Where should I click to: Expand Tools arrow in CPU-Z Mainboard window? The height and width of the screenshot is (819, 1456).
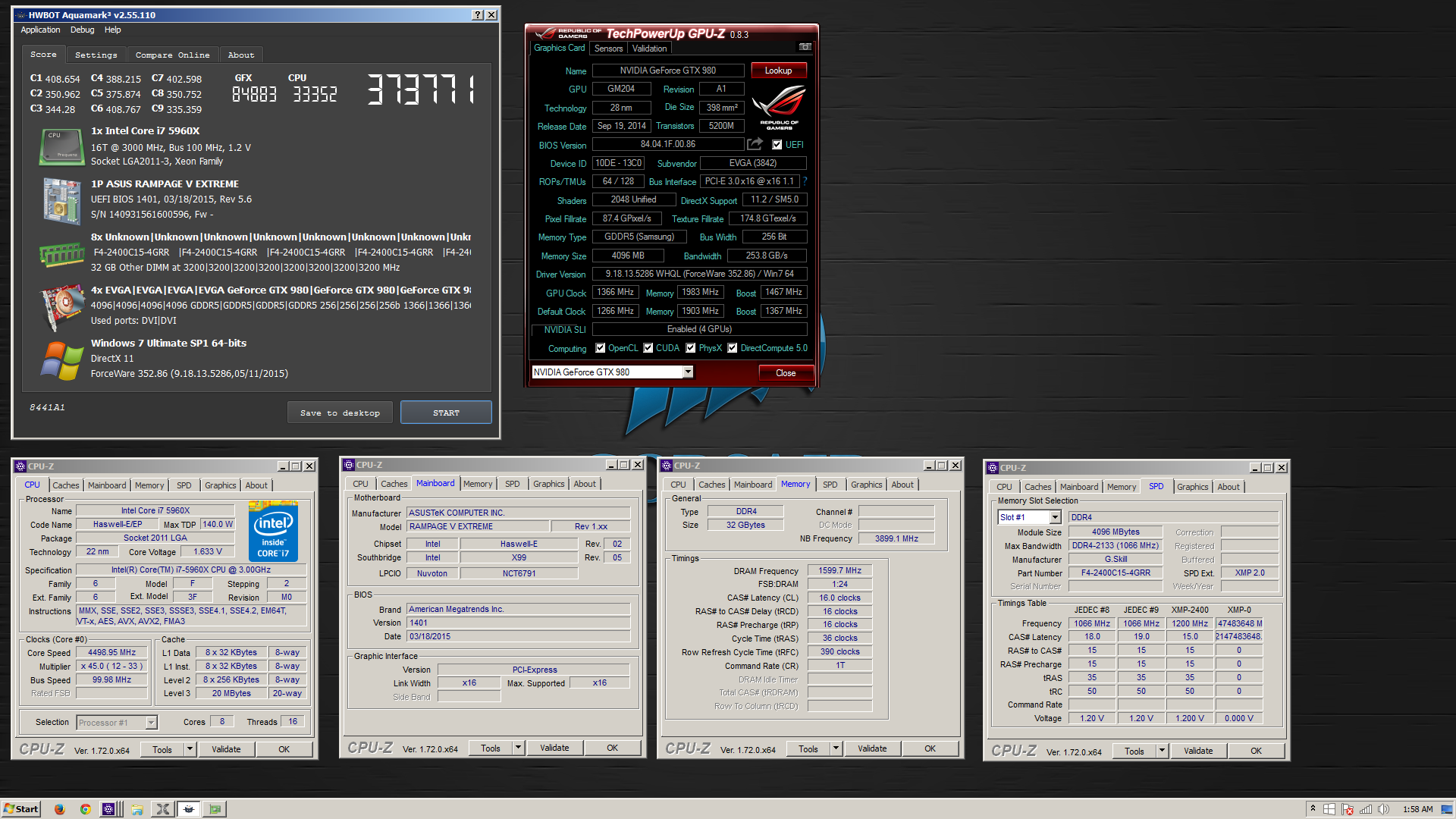click(518, 748)
